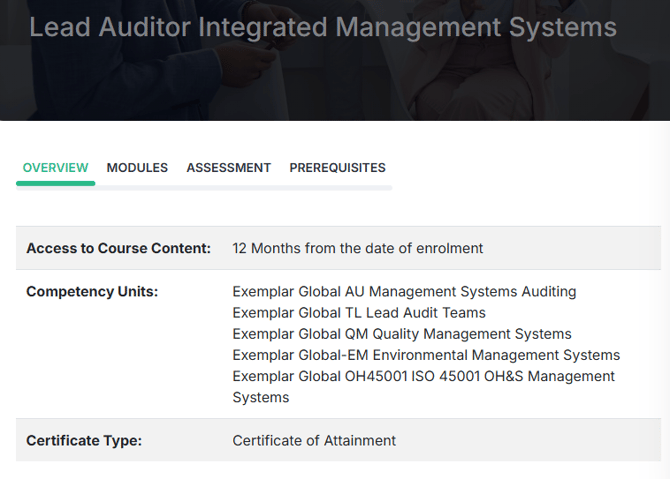
Task: Click the Certificate Type table row
Action: 338,440
